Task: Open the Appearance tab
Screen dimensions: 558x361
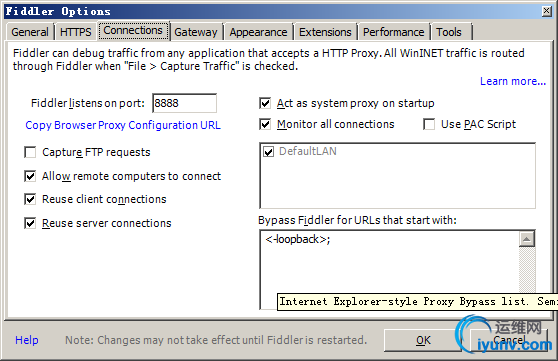Action: (258, 32)
